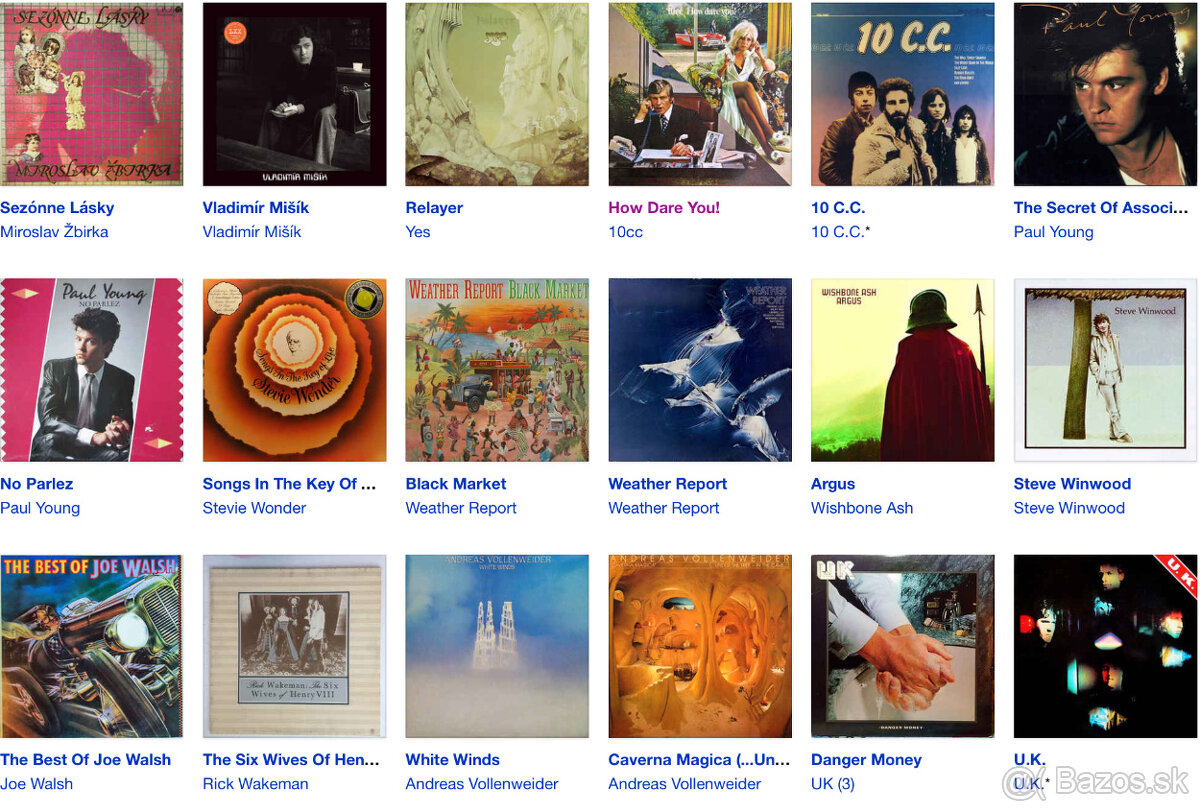
Task: Open The Six Wives Of Henry VIII link
Action: click(x=291, y=760)
